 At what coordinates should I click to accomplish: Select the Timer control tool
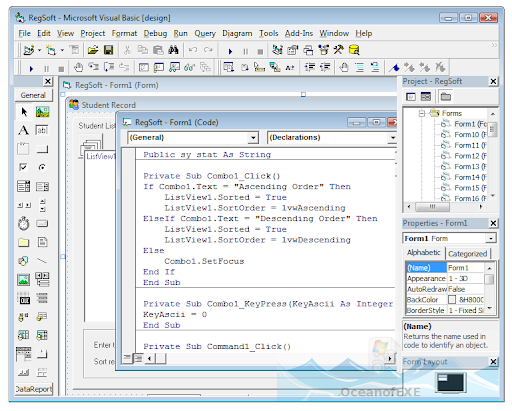point(24,223)
